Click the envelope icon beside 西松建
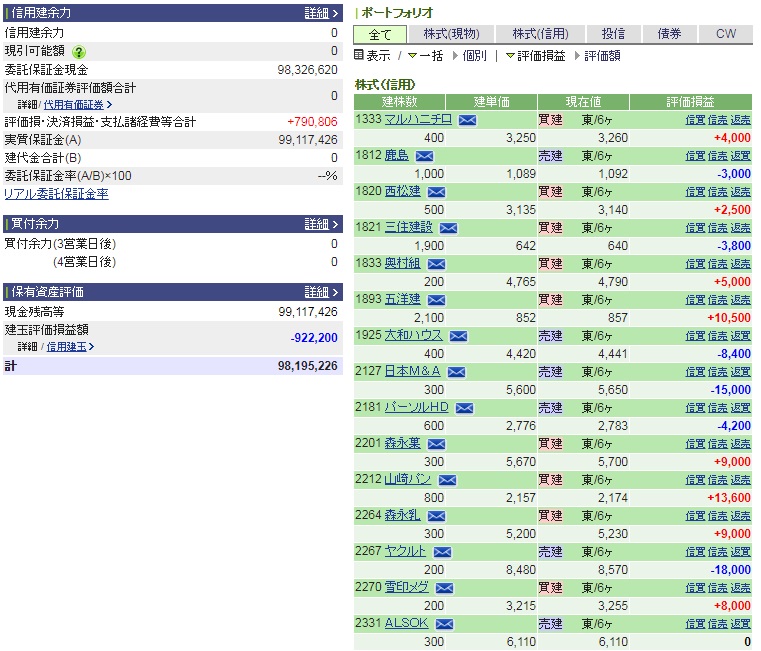 coord(436,192)
